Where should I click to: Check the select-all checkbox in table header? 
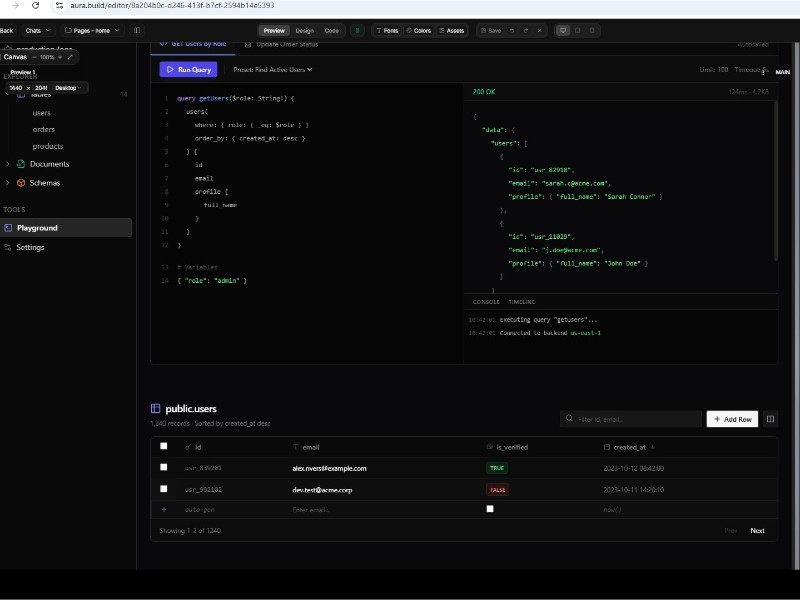[x=164, y=446]
